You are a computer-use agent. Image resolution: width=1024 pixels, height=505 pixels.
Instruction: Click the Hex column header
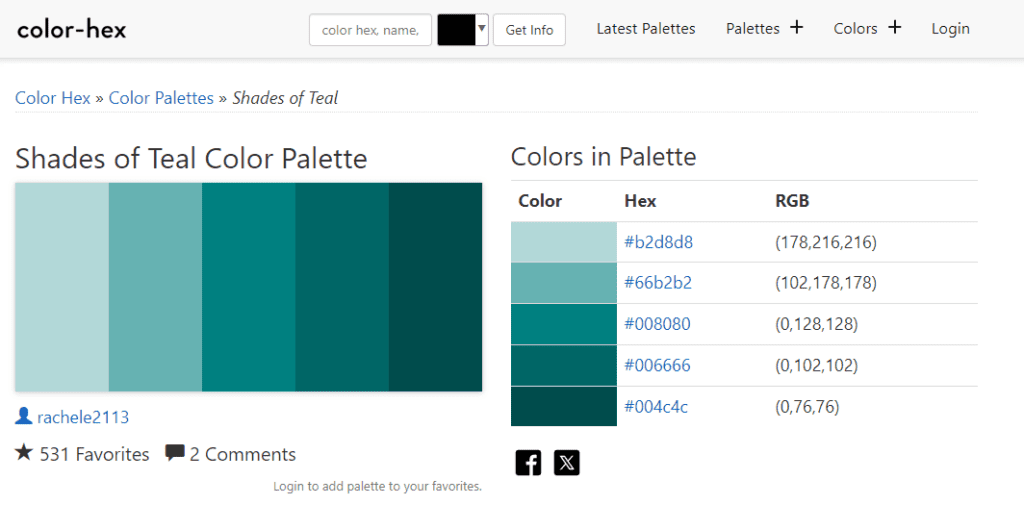(640, 201)
